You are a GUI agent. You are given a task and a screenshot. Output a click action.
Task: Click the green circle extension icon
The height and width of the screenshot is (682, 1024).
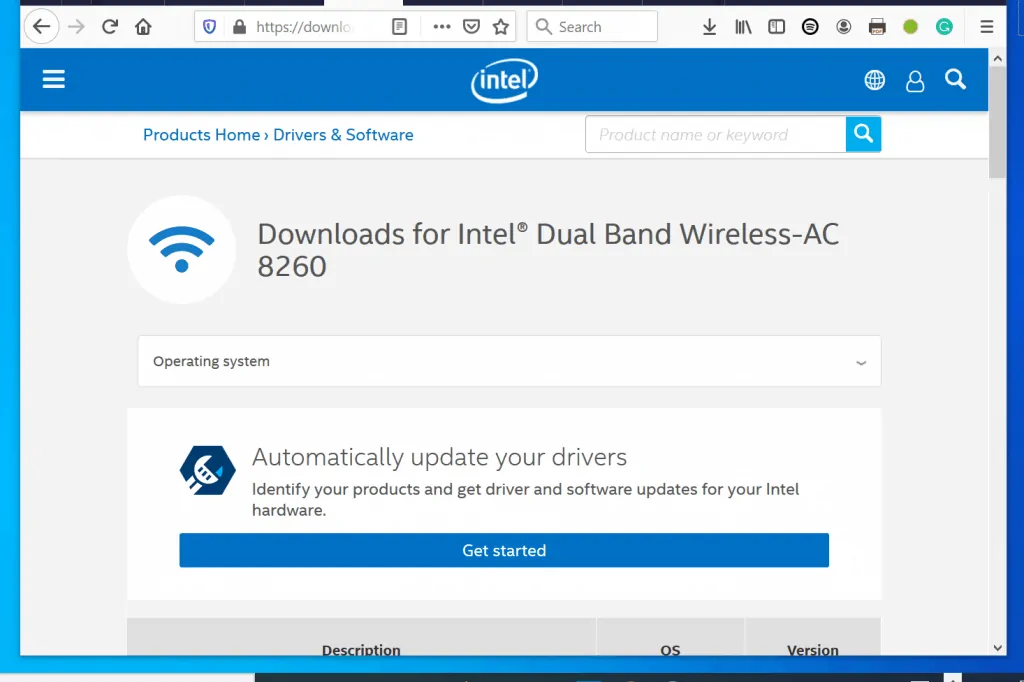point(910,27)
